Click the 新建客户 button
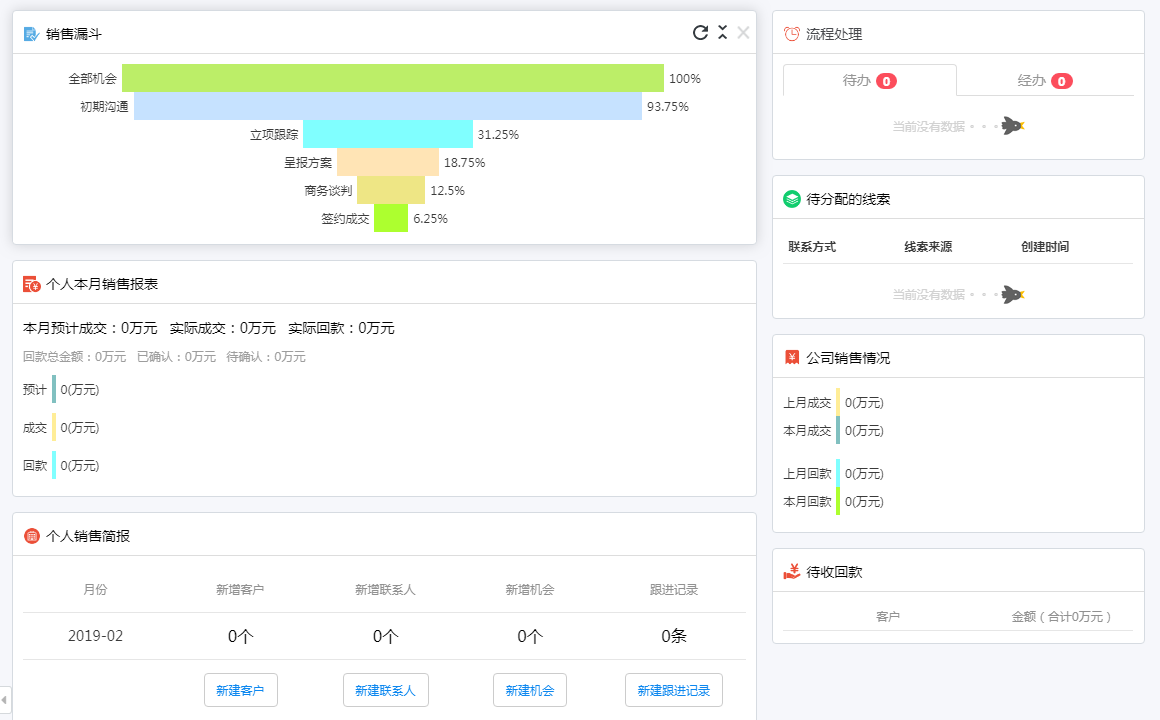1160x720 pixels. (240, 690)
